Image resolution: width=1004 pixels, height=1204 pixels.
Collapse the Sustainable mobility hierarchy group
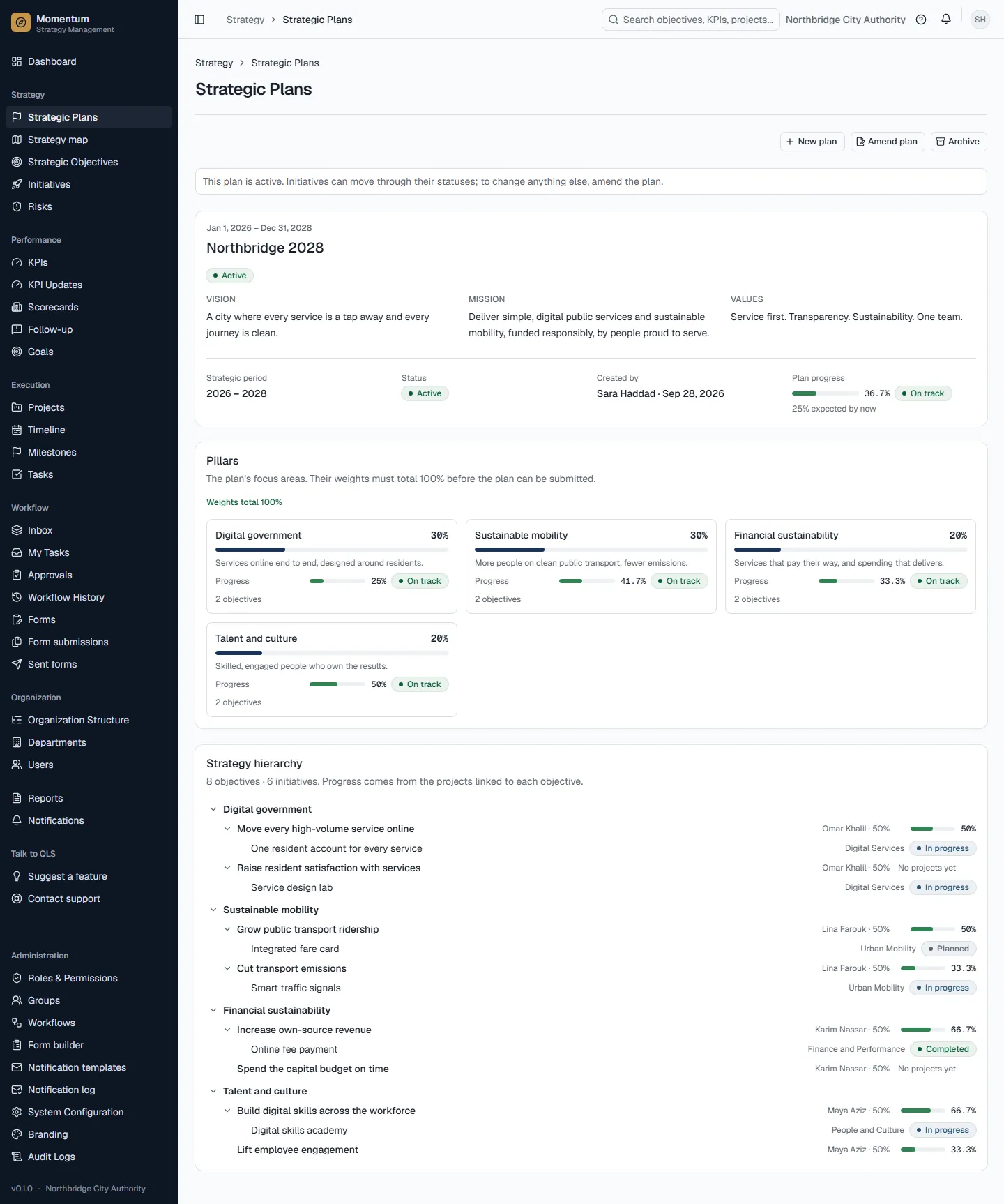click(213, 910)
